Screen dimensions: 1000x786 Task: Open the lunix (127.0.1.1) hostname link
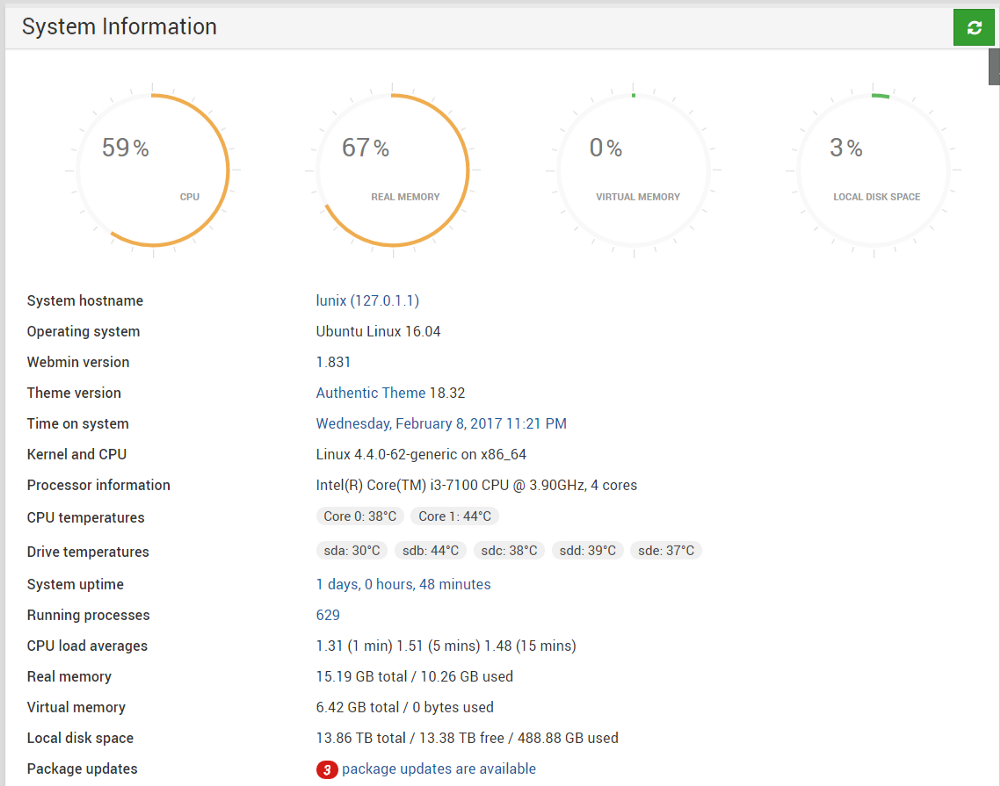[367, 300]
